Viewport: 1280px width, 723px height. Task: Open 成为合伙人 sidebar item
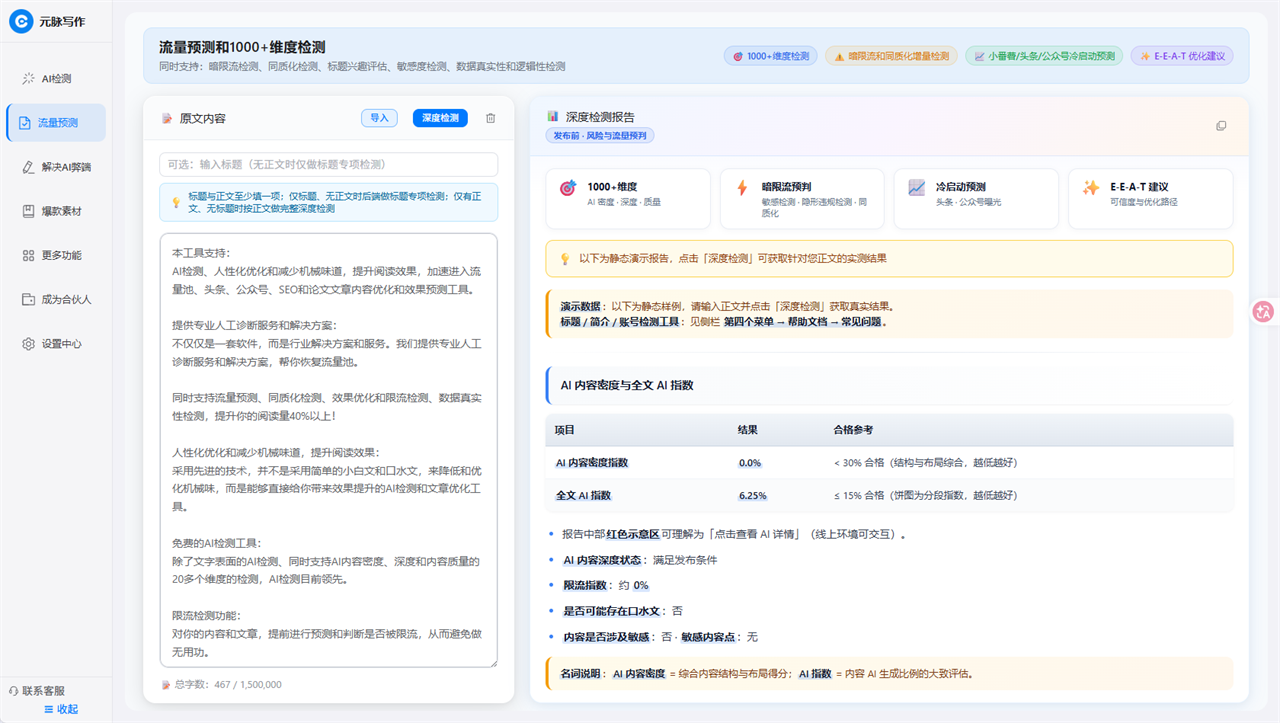56,299
